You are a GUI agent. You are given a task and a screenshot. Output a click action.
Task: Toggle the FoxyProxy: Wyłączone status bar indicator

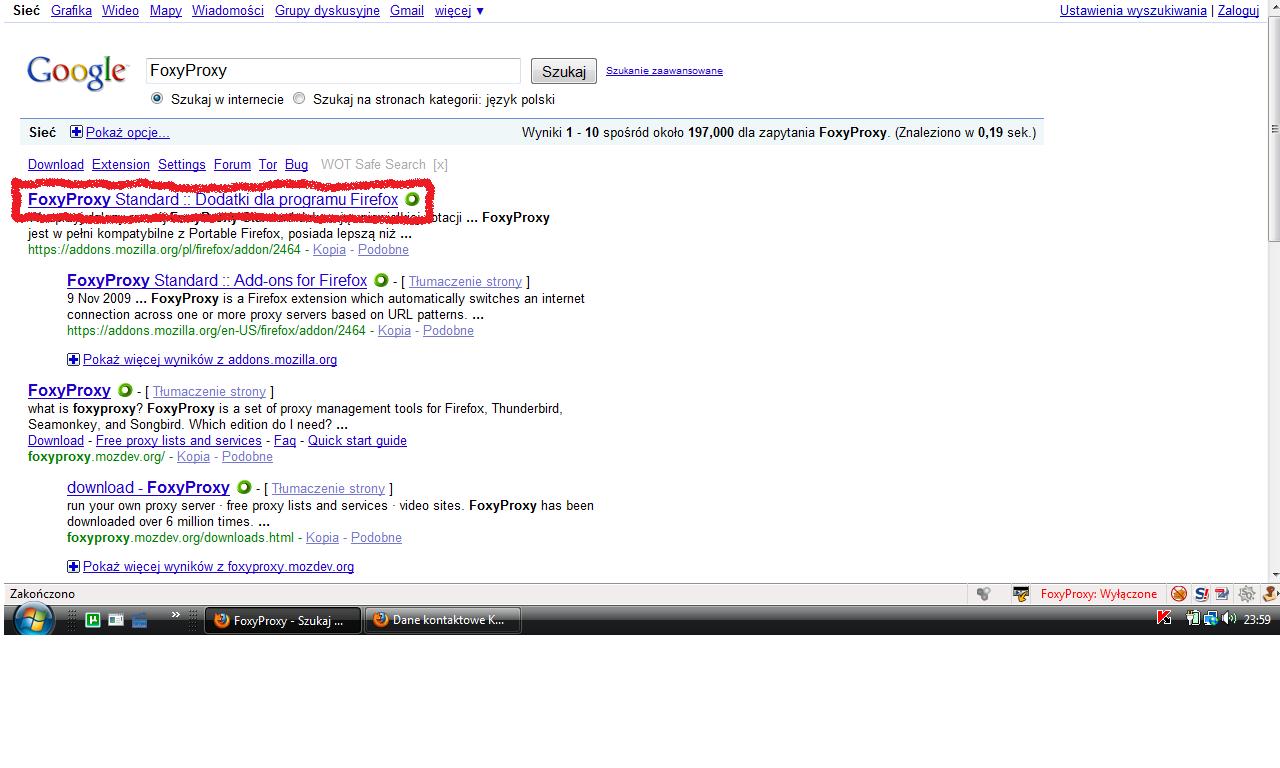1098,594
